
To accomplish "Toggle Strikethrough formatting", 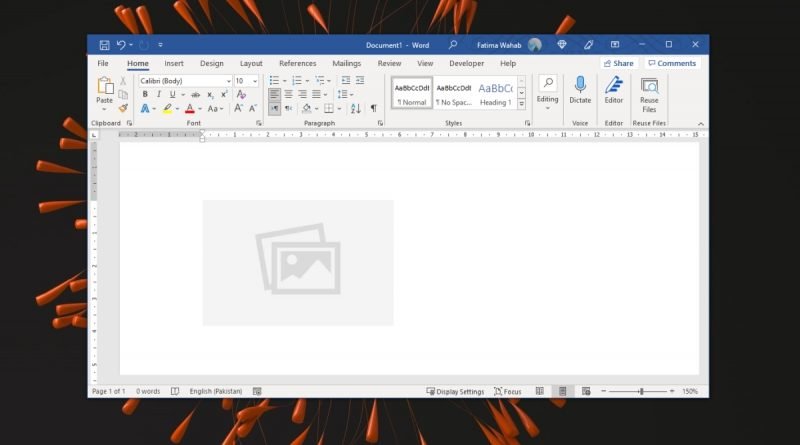I will (x=195, y=94).
